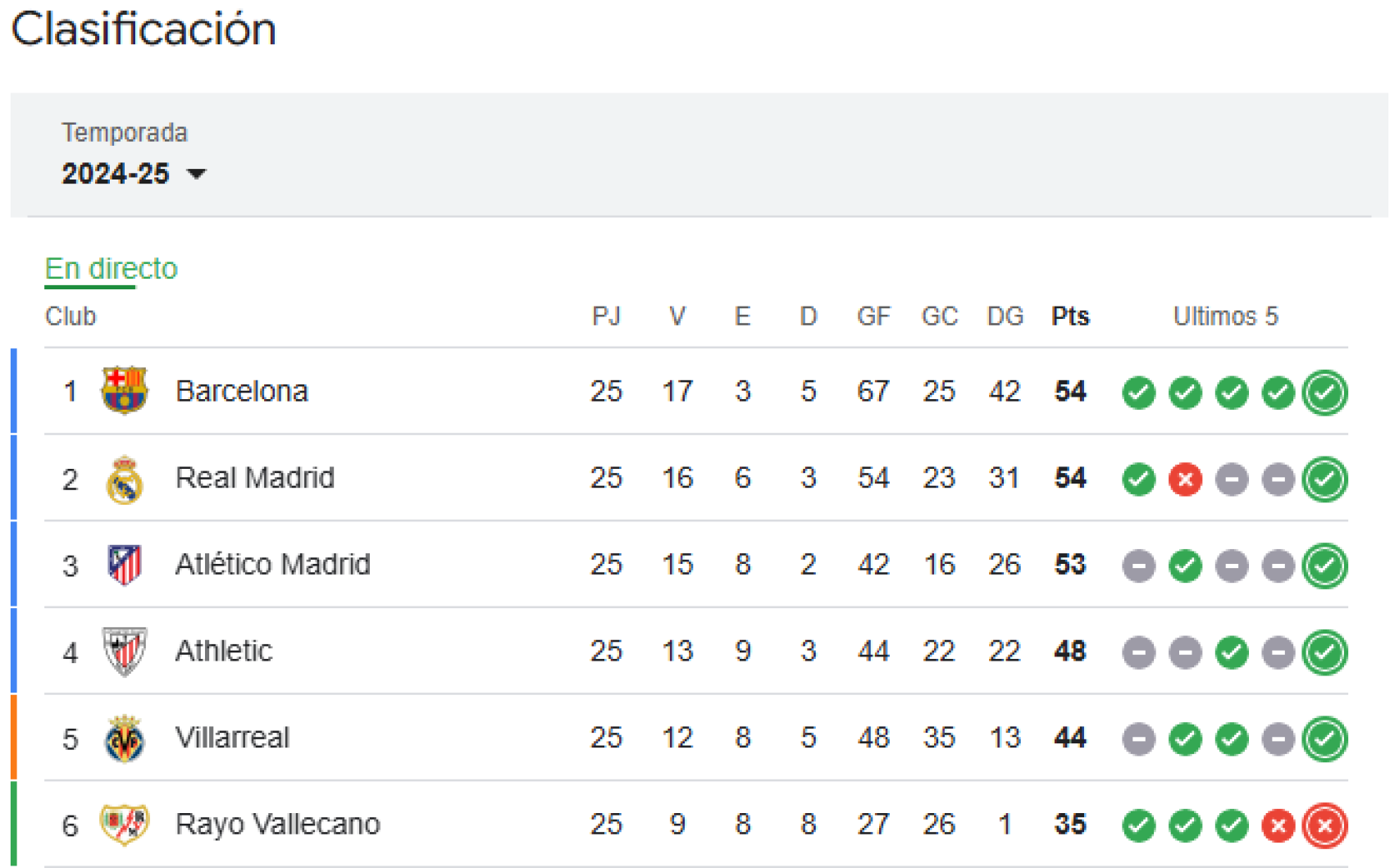Click Villarreal's orange position indicator bar
Screen dimensions: 1399x868
click(14, 738)
